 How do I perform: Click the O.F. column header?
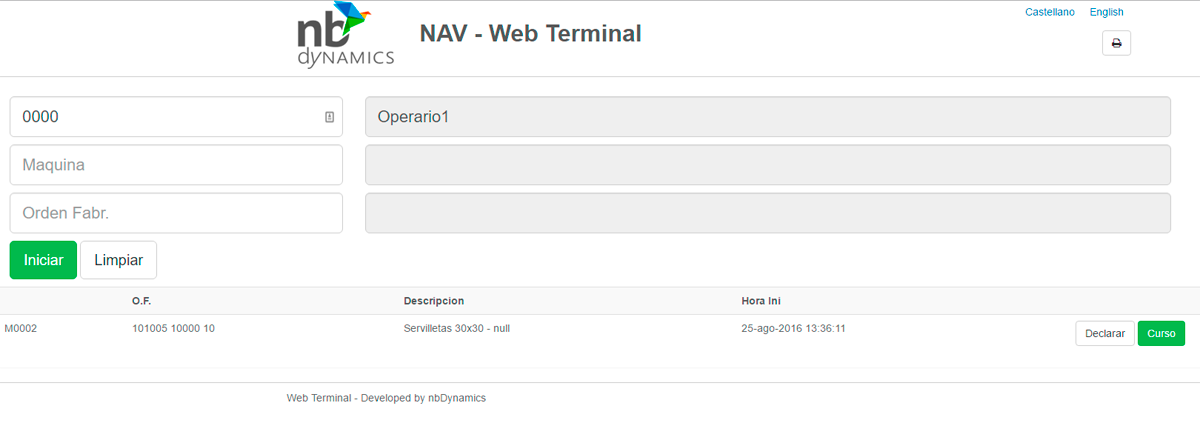(141, 301)
